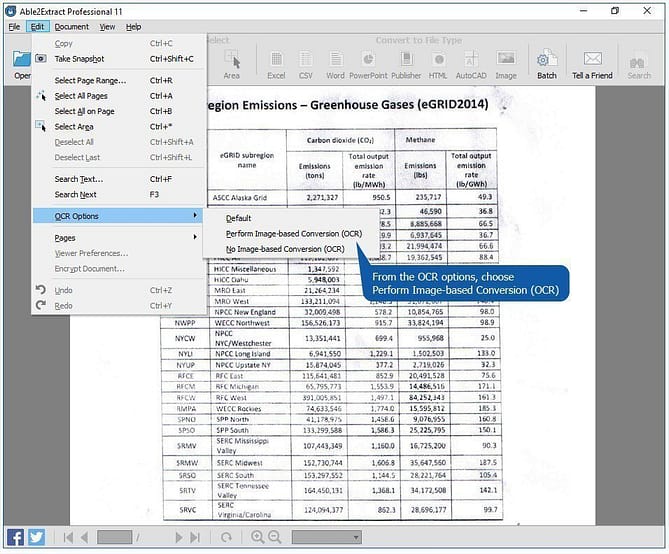Open the Twitter share icon
Image resolution: width=669 pixels, height=554 pixels.
coord(37,537)
